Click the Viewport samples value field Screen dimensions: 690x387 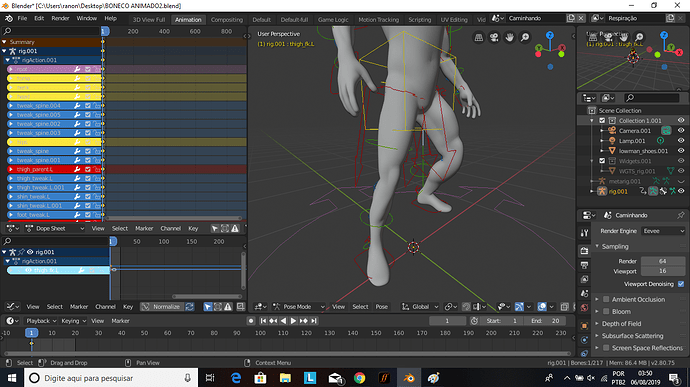663,271
